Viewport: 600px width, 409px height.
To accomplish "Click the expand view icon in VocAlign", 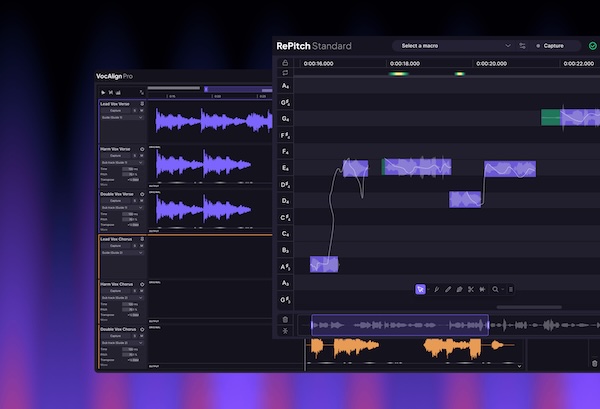I will click(142, 93).
